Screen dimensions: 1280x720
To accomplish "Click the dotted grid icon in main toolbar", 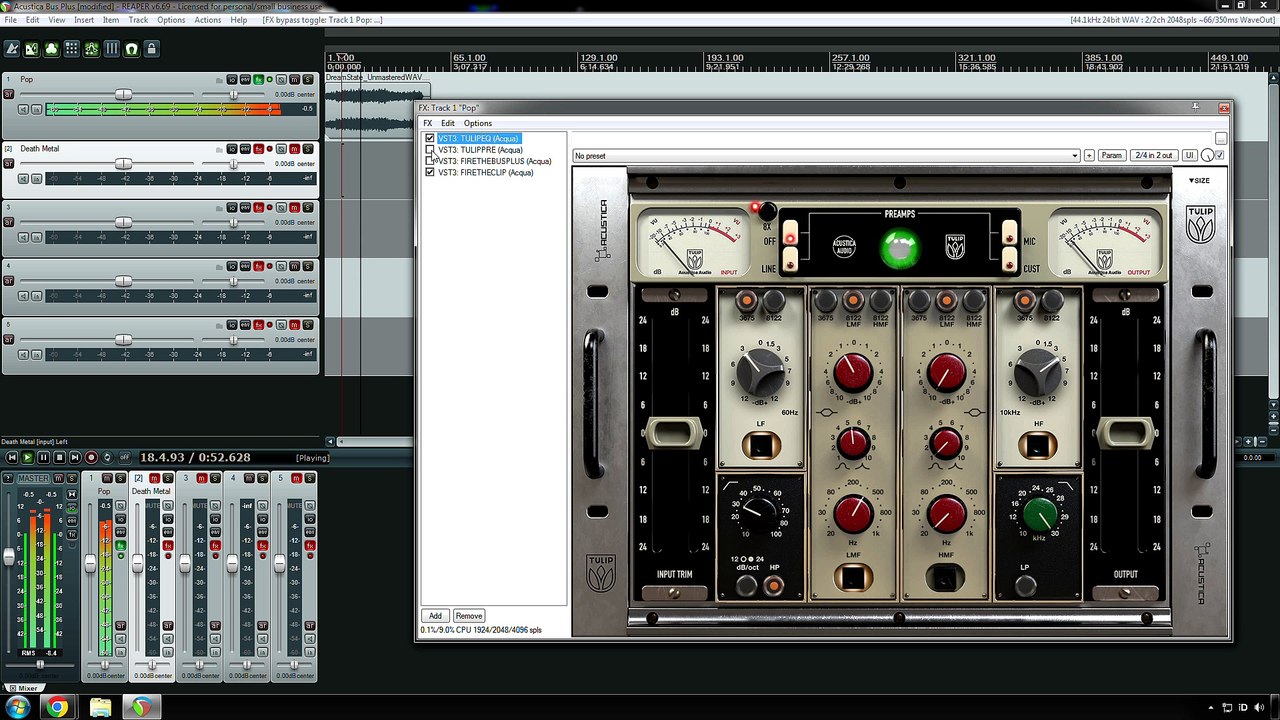I will pyautogui.click(x=71, y=48).
